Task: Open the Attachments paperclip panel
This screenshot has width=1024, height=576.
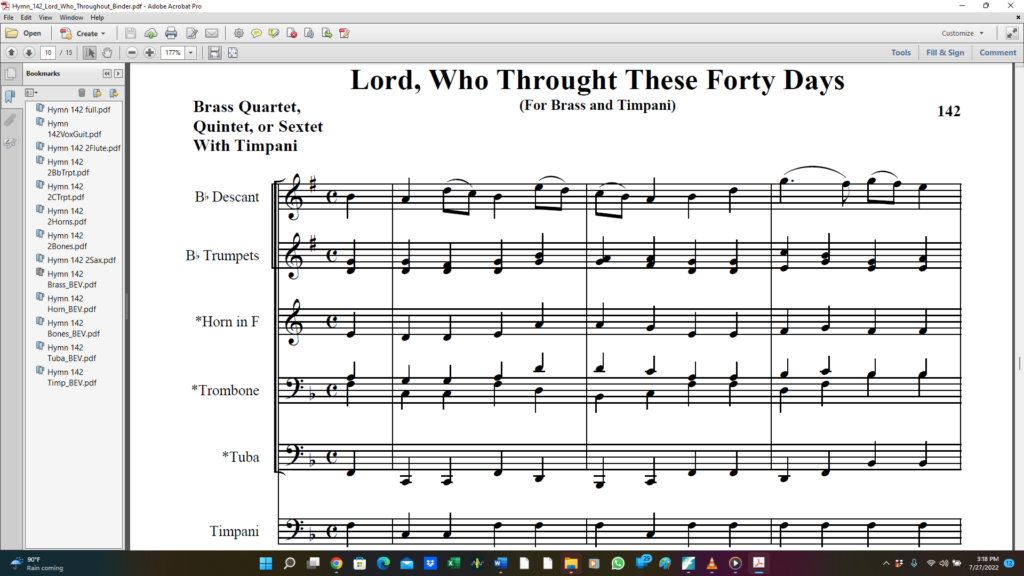Action: (10, 120)
